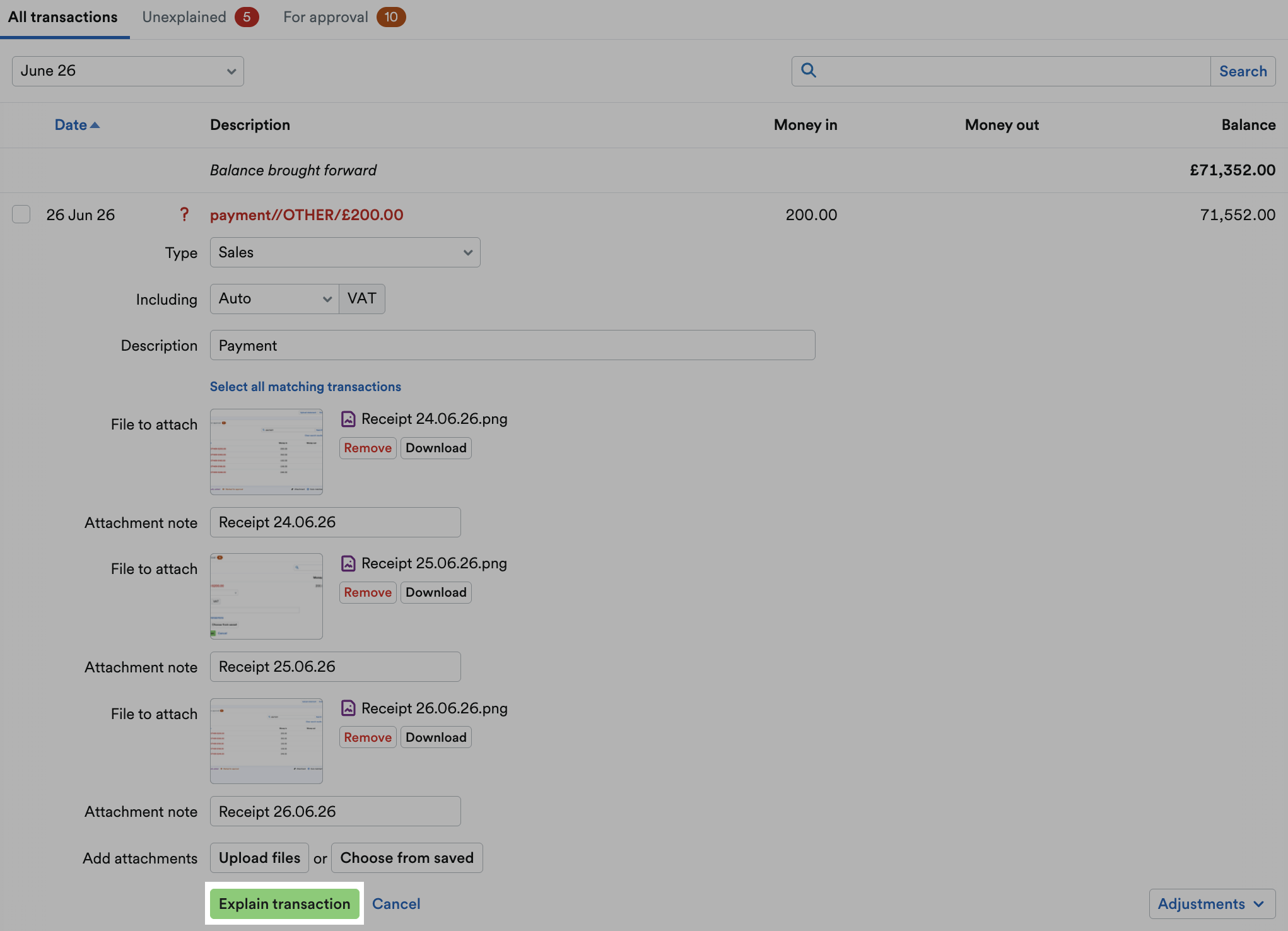Screen dimensions: 1288x931
Task: Click image file icon for Receipt 25.06.26.png
Action: [348, 563]
